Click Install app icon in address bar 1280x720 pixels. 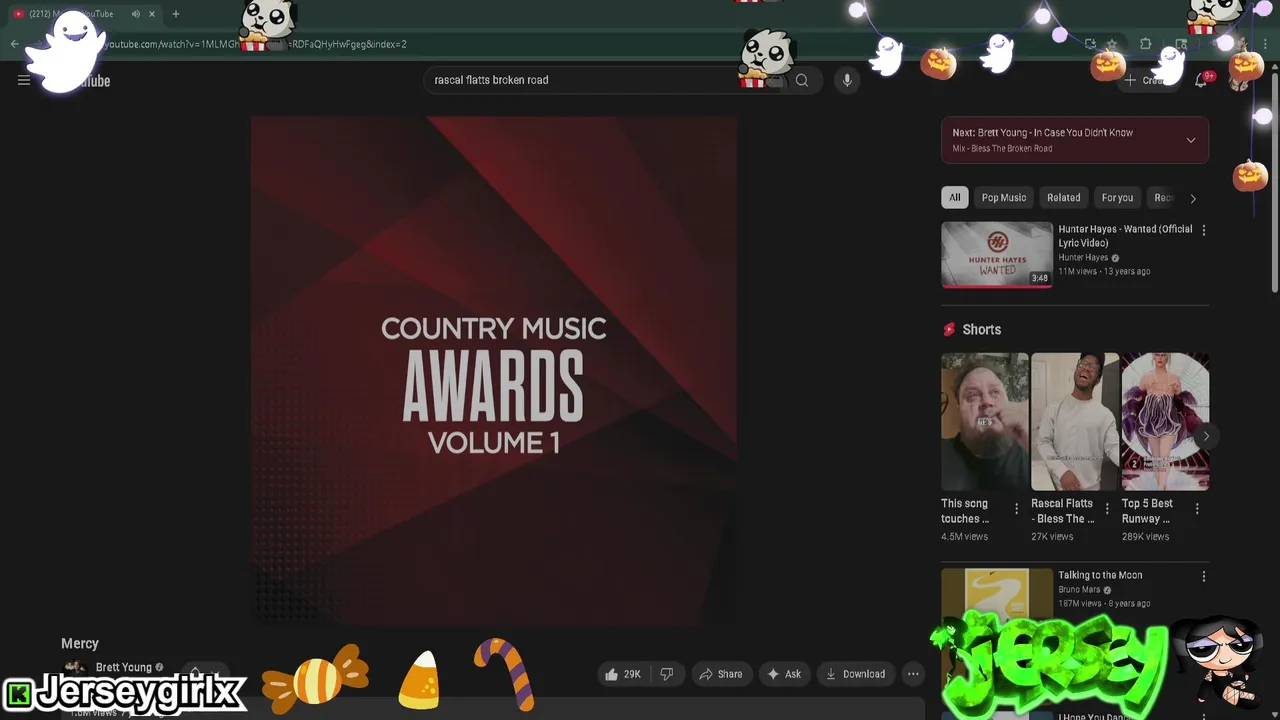point(1090,44)
